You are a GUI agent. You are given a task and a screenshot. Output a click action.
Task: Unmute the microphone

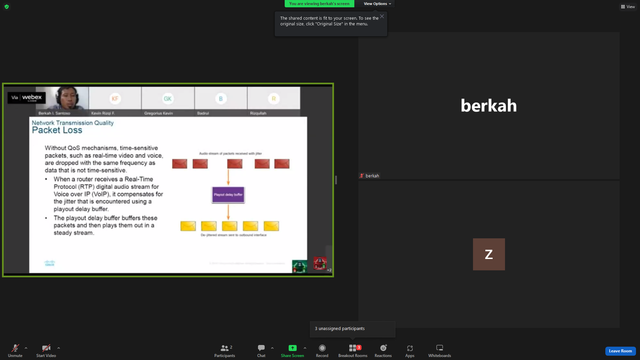point(15,350)
